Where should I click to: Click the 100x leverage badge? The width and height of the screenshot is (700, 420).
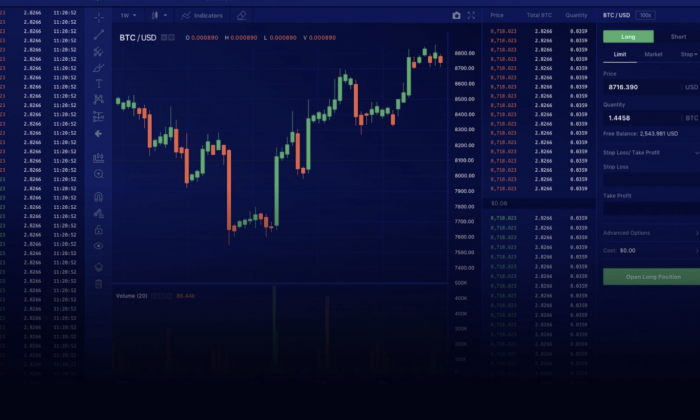[645, 15]
